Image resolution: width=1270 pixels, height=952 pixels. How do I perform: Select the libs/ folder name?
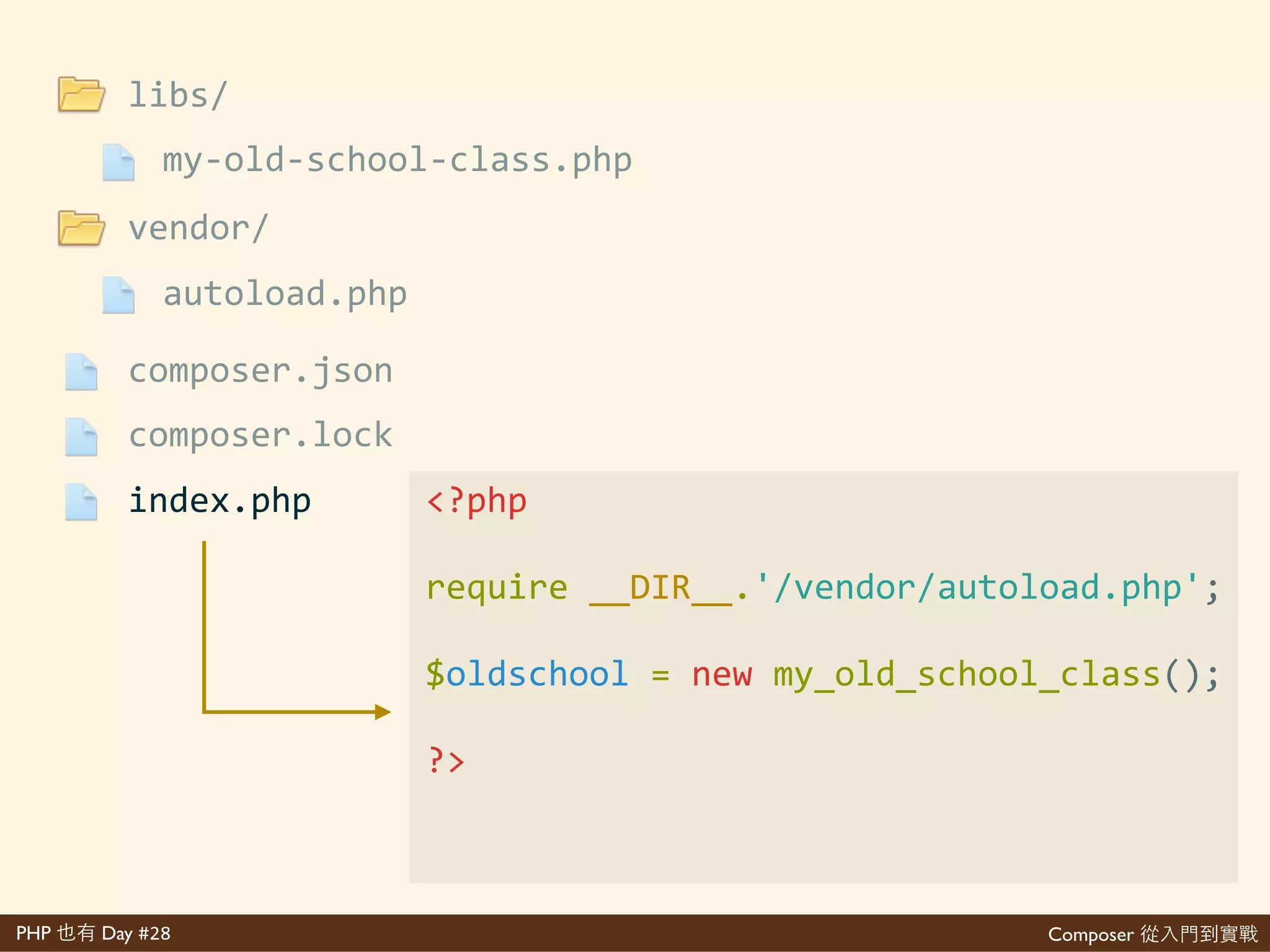point(178,95)
